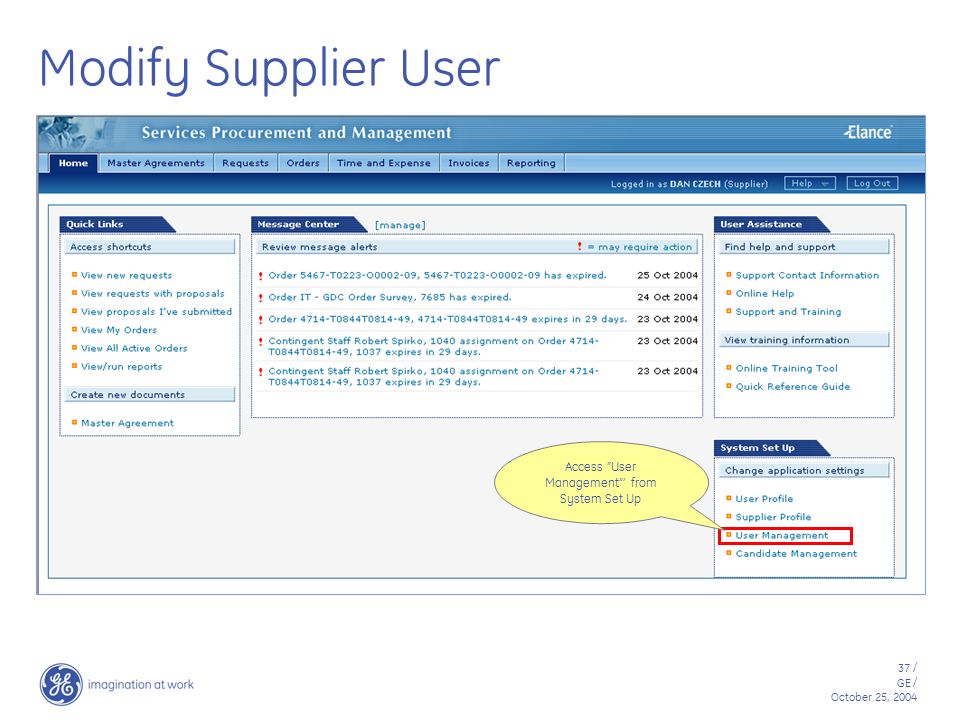Open the Order 4714 expires in 29 days message

[x=448, y=319]
